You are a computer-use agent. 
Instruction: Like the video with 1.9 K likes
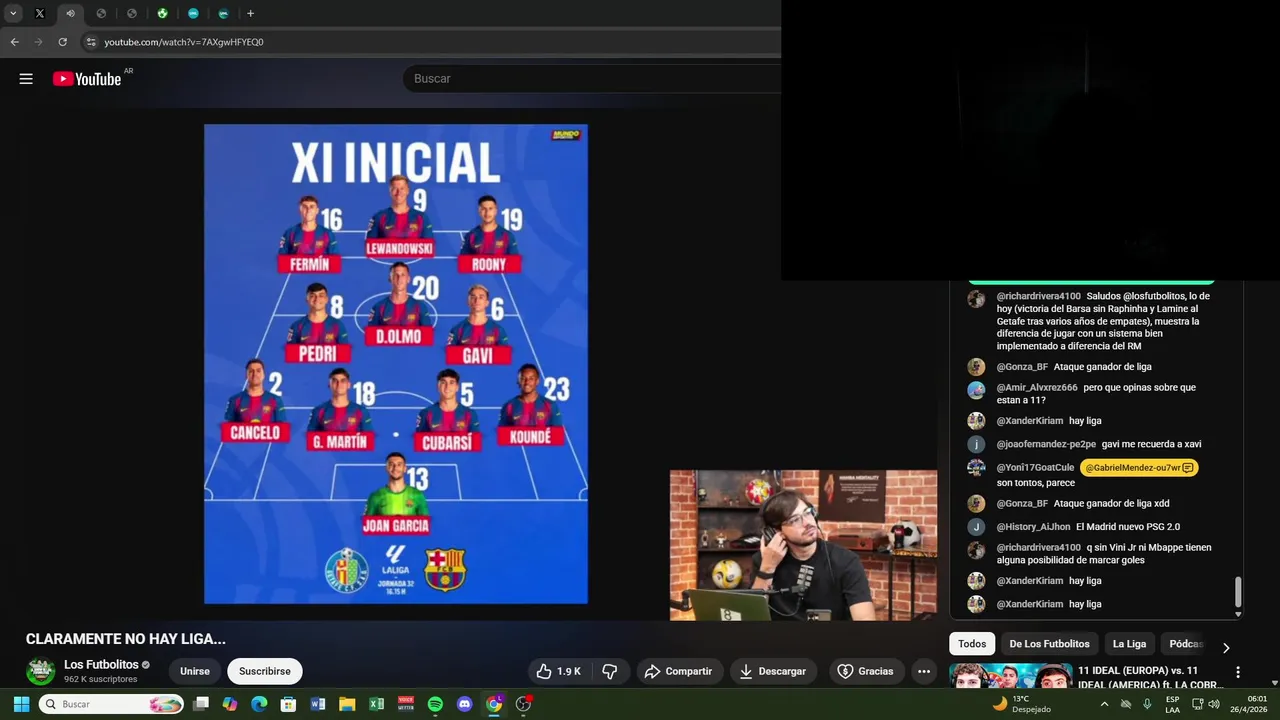coord(558,671)
